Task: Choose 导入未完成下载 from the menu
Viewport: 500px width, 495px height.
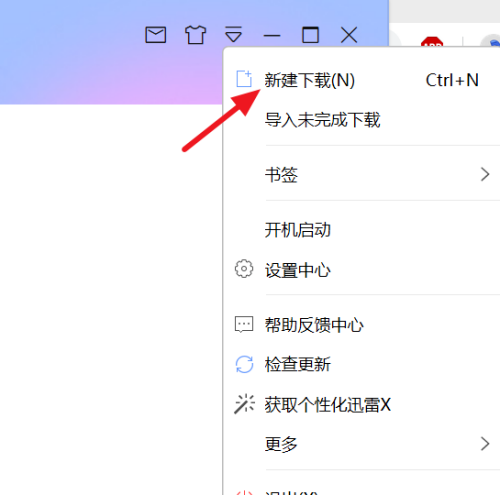Action: (x=362, y=120)
